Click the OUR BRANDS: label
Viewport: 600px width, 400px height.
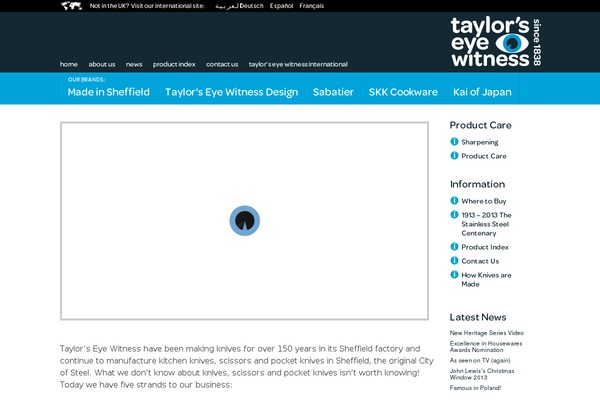point(86,80)
